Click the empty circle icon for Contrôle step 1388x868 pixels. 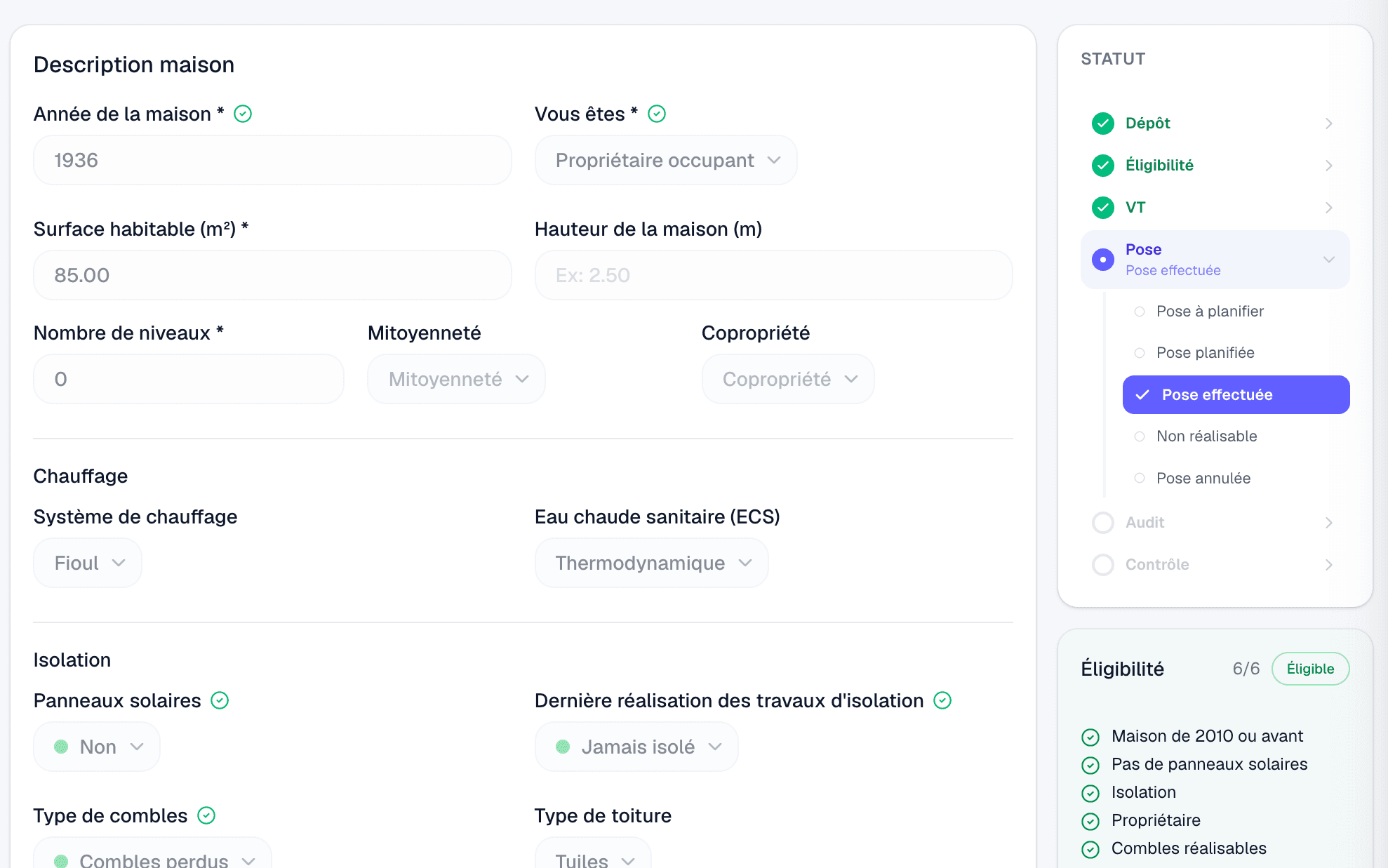tap(1103, 565)
